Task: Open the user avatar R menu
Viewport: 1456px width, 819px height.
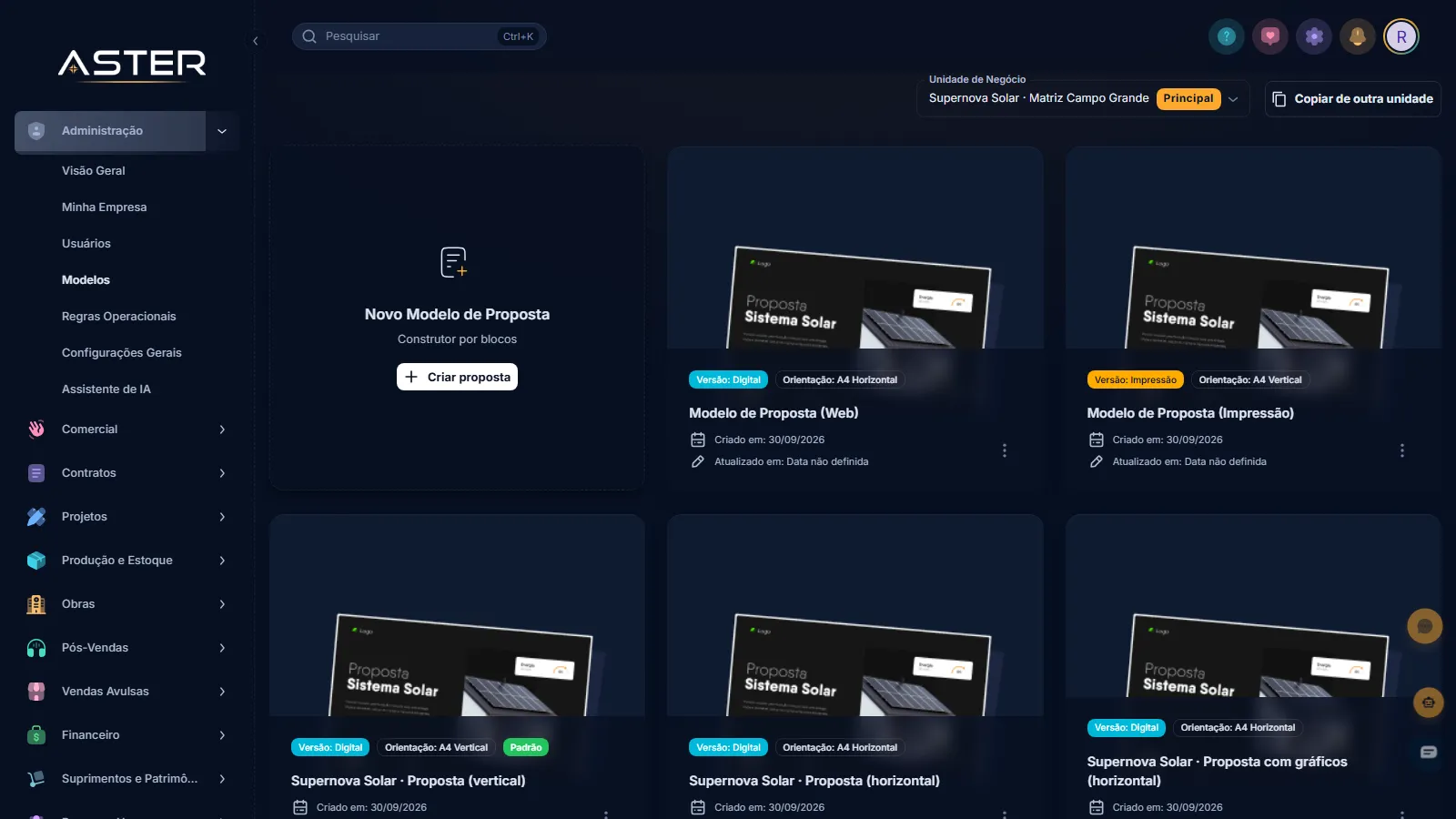Action: point(1401,36)
